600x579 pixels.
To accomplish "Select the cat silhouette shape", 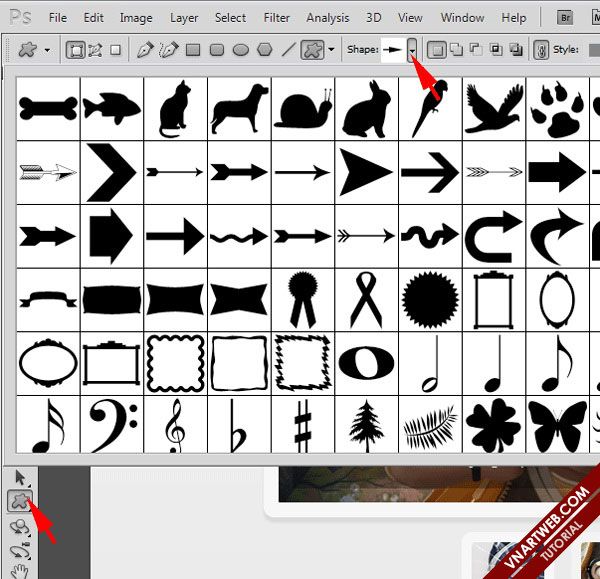I will 175,107.
